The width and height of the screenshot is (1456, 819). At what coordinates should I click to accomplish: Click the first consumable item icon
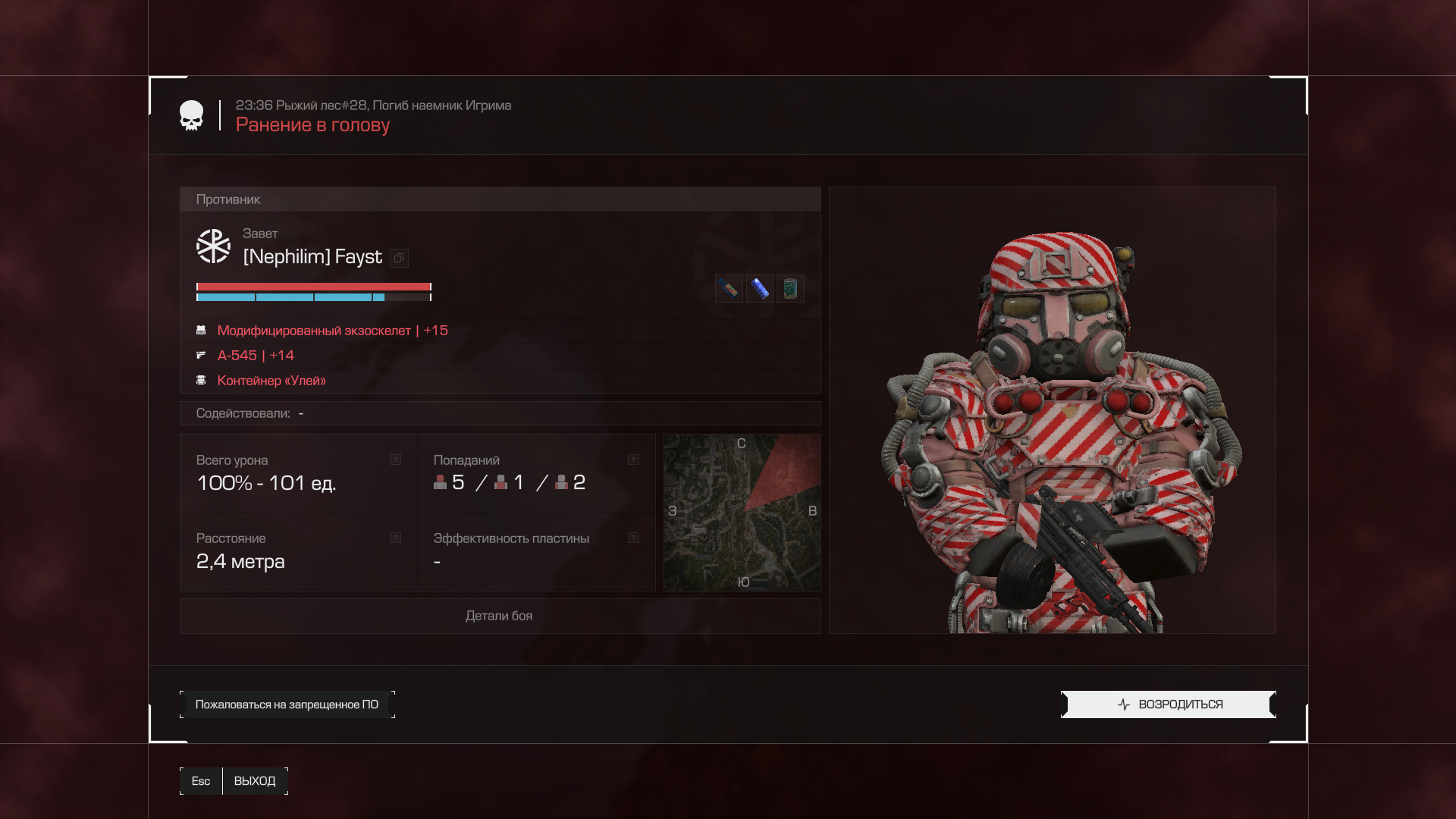pyautogui.click(x=729, y=288)
